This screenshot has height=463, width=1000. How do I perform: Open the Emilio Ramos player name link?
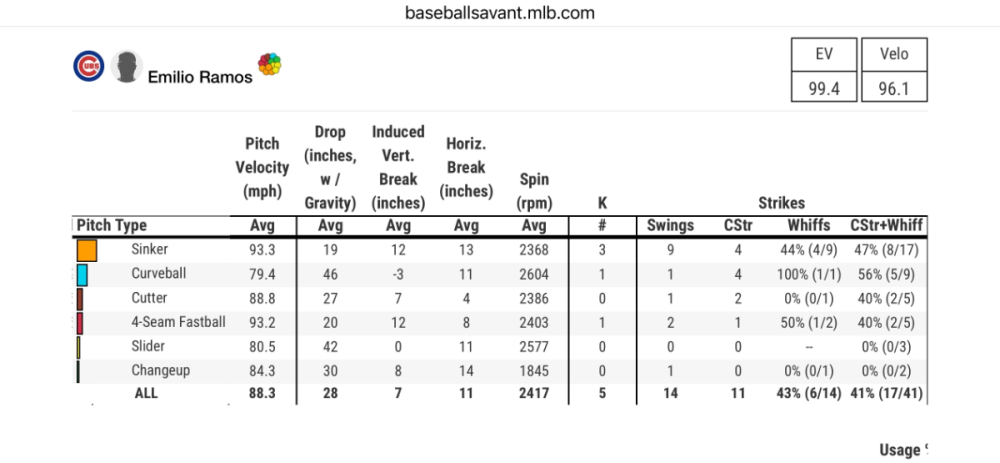pos(200,77)
